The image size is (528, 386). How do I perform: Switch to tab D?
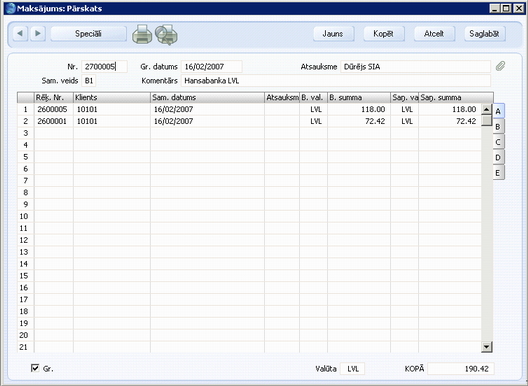[x=498, y=157]
